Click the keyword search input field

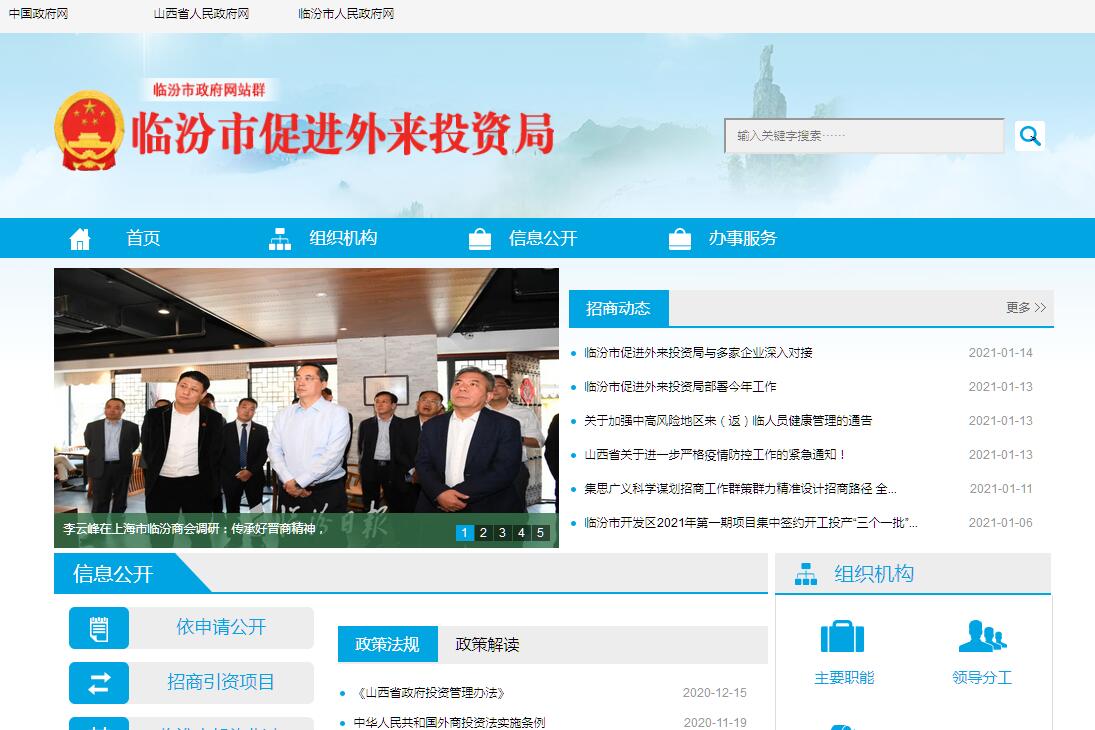click(x=864, y=136)
